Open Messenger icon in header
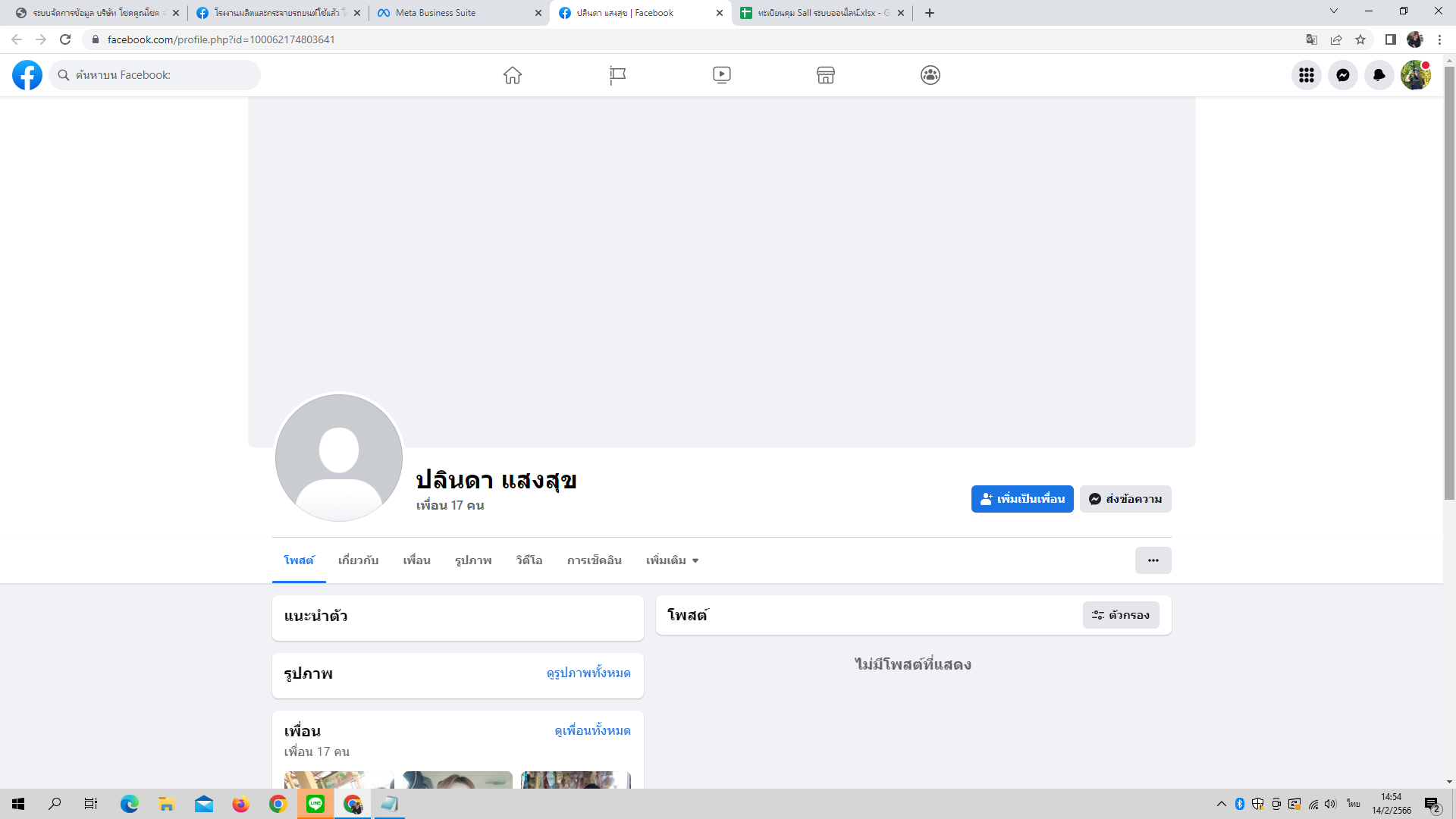This screenshot has height=819, width=1456. click(x=1342, y=75)
